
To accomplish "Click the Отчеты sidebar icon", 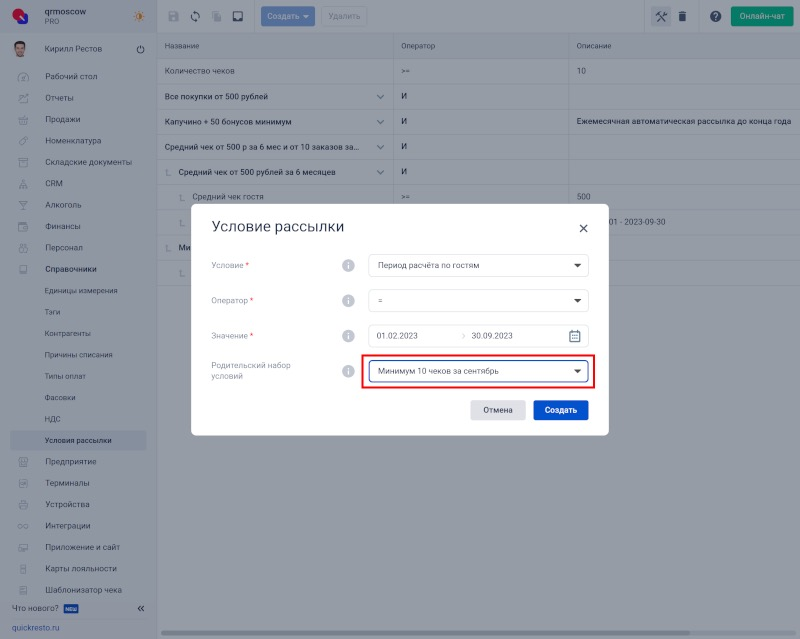I will point(23,98).
